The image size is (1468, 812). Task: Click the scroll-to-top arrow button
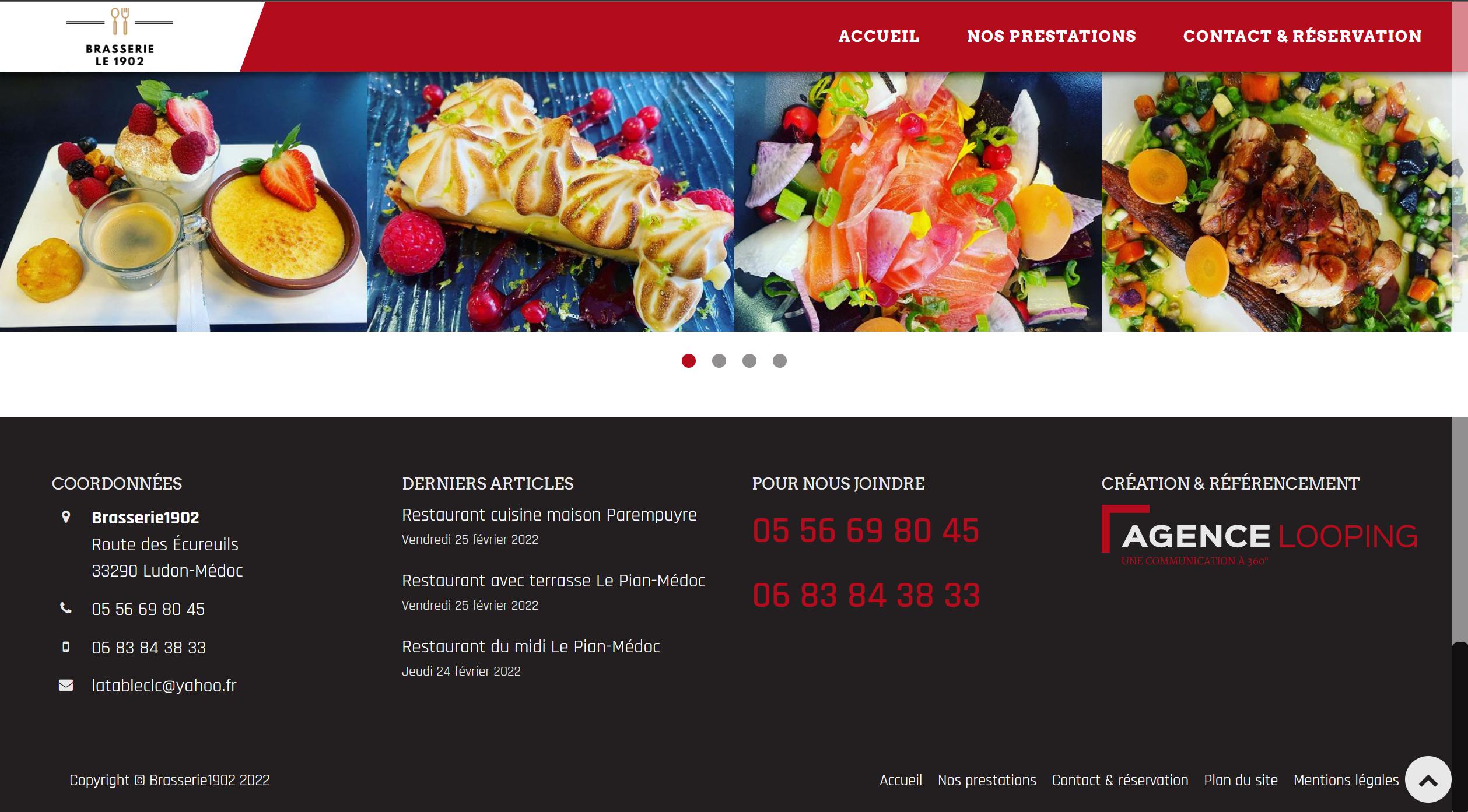pyautogui.click(x=1428, y=779)
